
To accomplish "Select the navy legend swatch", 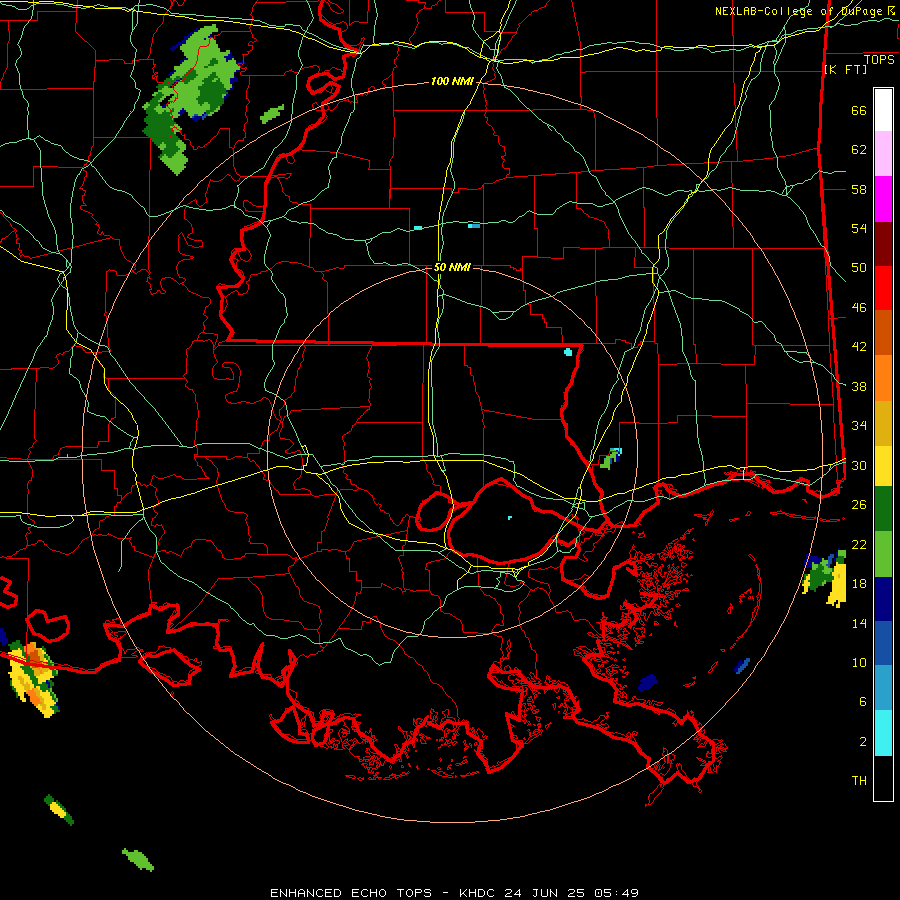I will point(883,599).
